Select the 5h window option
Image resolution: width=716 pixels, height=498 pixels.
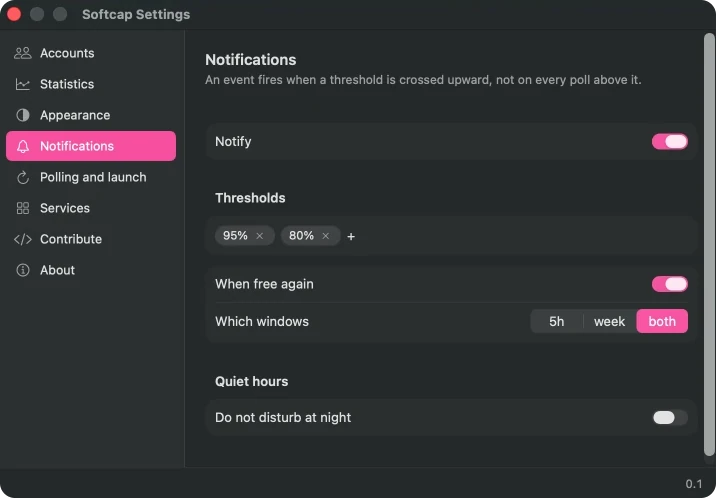[x=557, y=321]
